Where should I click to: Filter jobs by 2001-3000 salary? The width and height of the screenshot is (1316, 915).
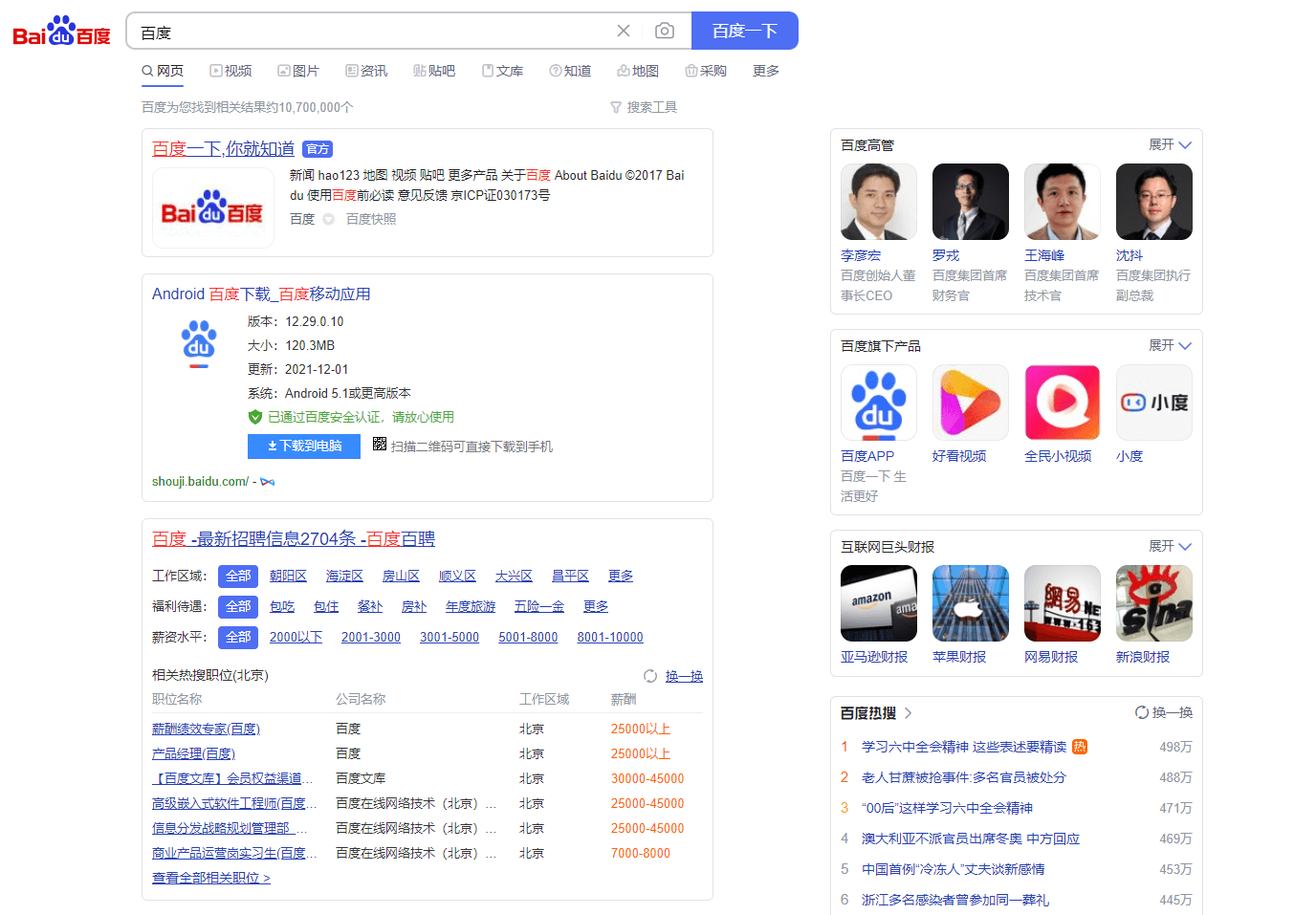[x=371, y=637]
